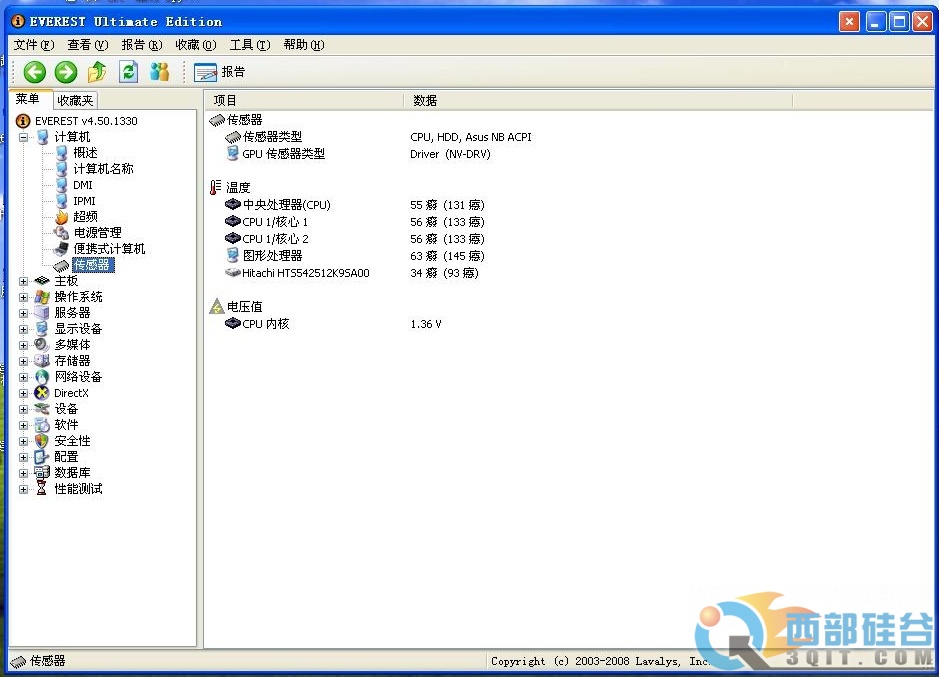Select the 图形处理器 temperature row
Image resolution: width=939 pixels, height=677 pixels.
click(x=355, y=256)
